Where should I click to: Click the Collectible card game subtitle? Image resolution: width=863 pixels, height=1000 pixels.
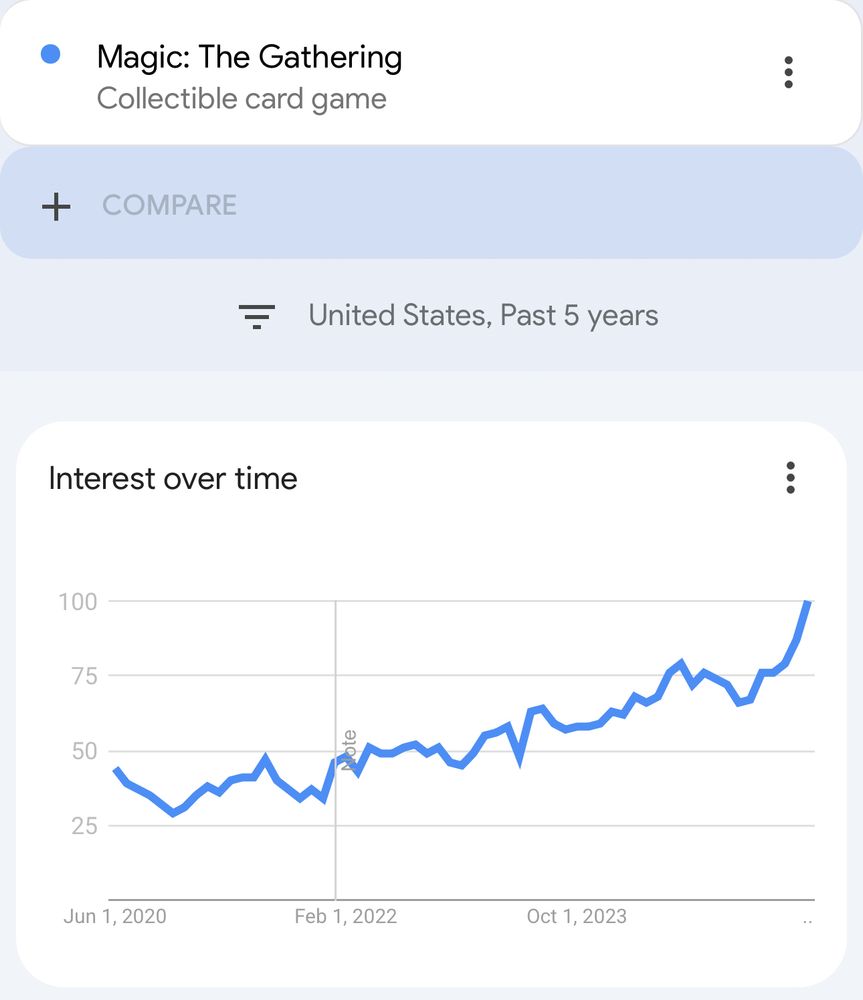pyautogui.click(x=241, y=99)
